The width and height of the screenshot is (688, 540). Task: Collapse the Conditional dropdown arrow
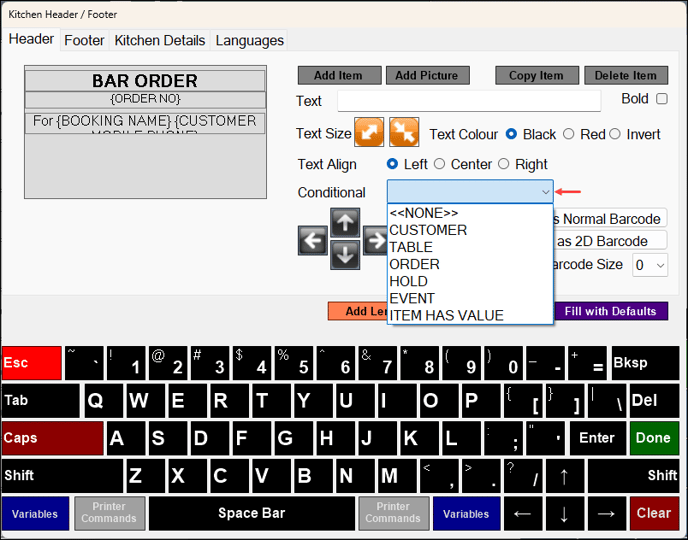545,192
